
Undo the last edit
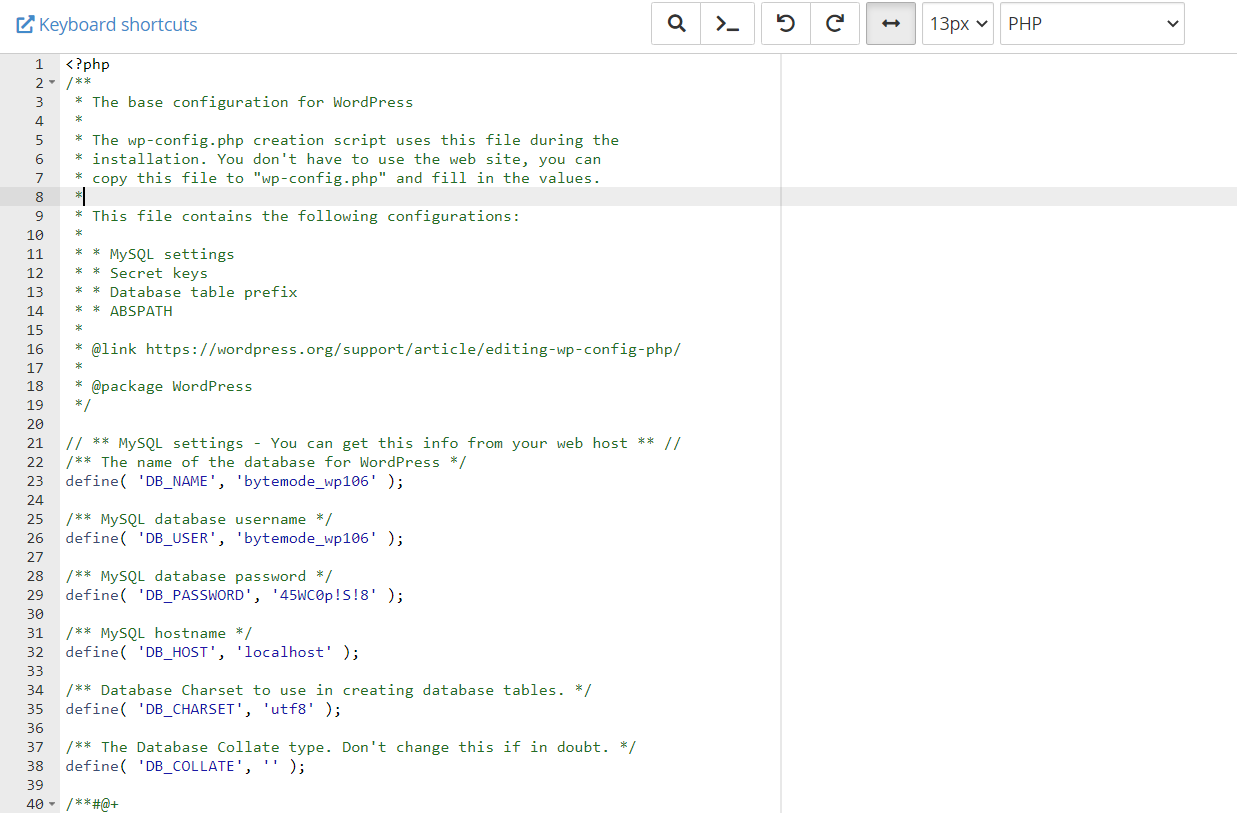point(786,24)
